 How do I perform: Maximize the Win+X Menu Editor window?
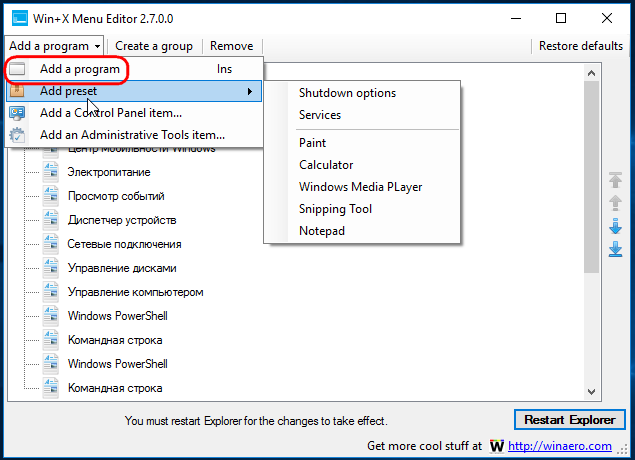pyautogui.click(x=561, y=18)
